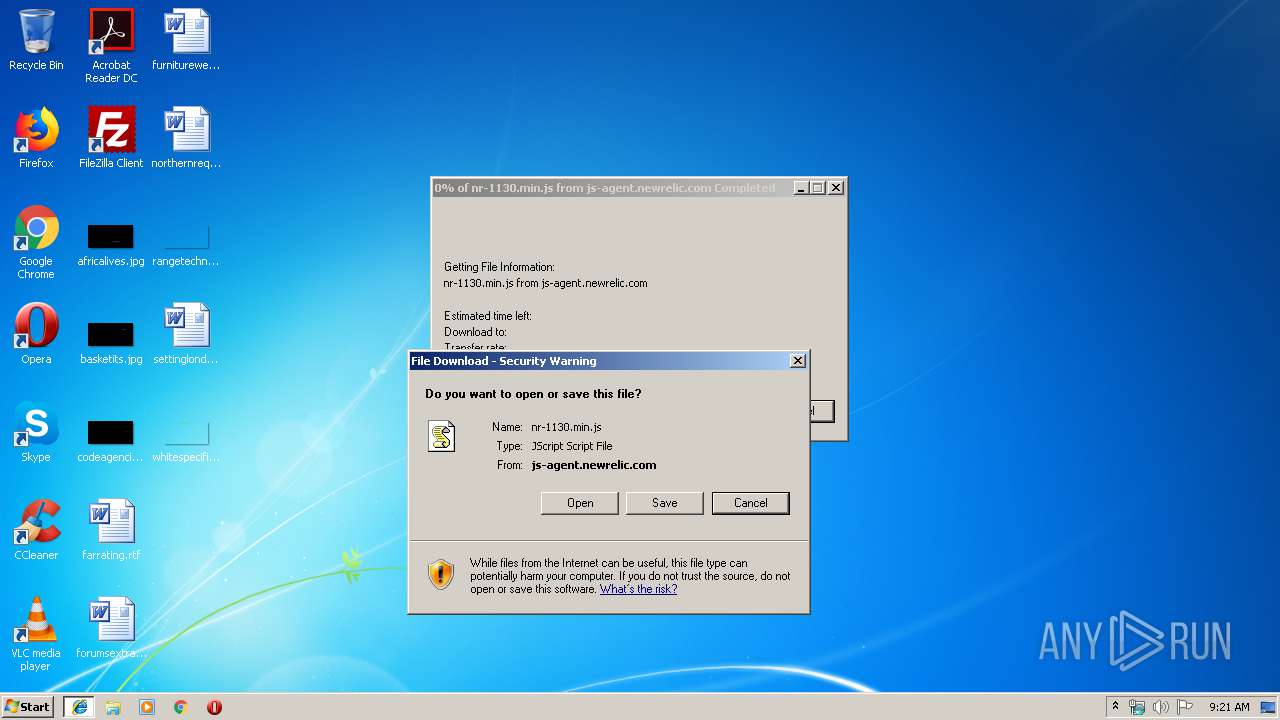Click "Do you want to open or save this file?"

click(x=533, y=394)
